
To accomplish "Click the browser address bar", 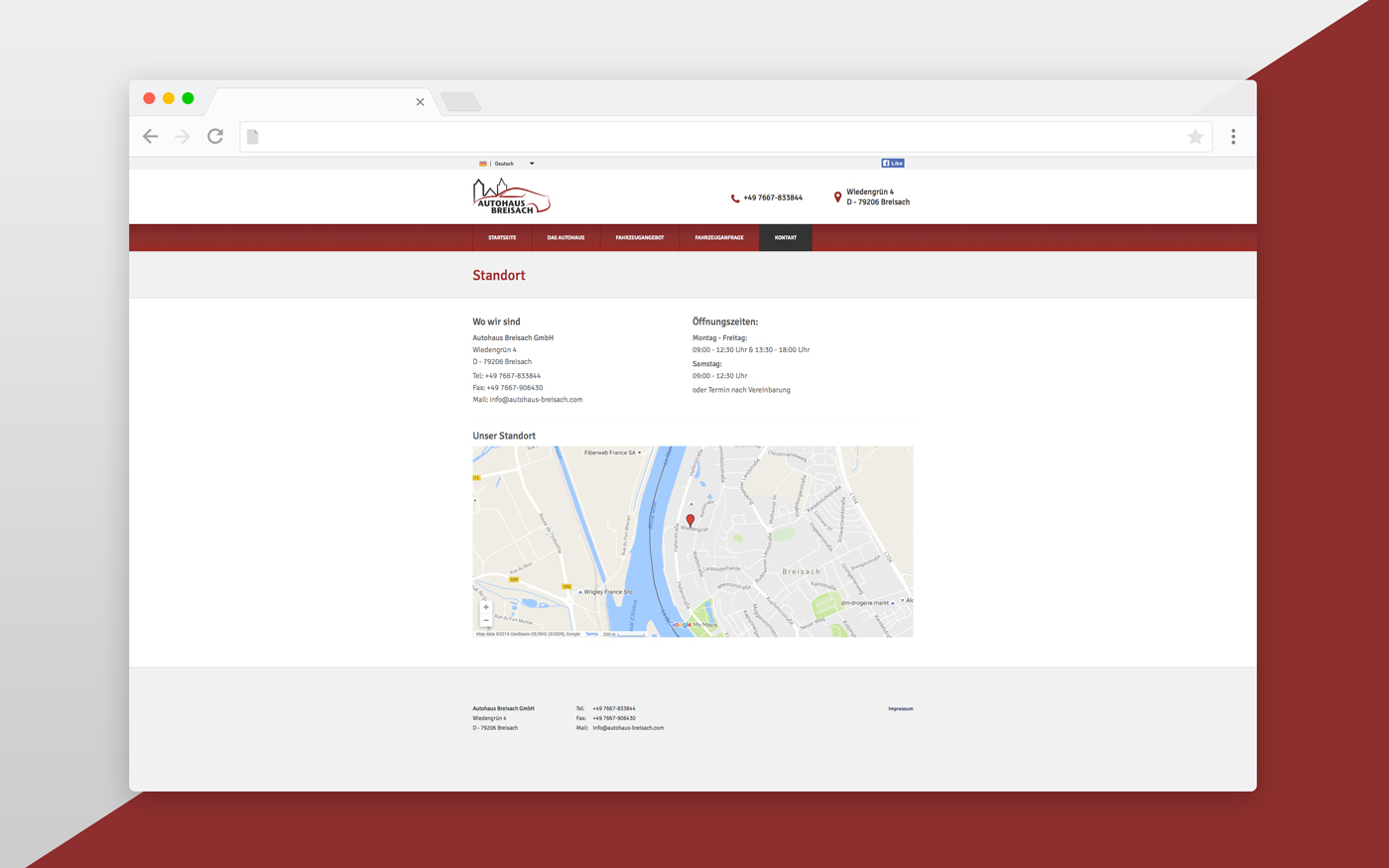I will coord(726,137).
